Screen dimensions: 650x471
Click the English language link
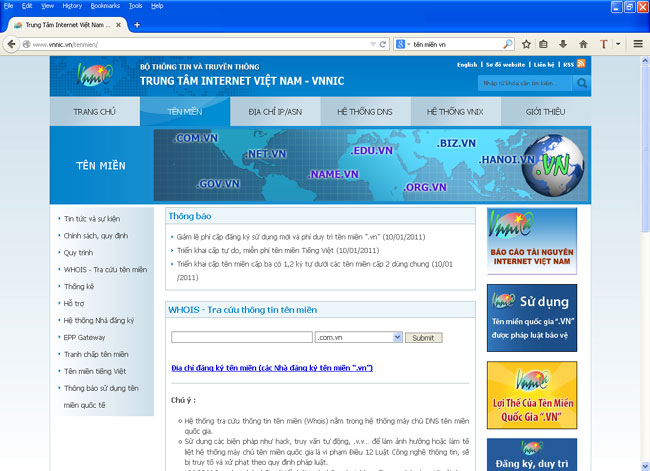click(467, 65)
